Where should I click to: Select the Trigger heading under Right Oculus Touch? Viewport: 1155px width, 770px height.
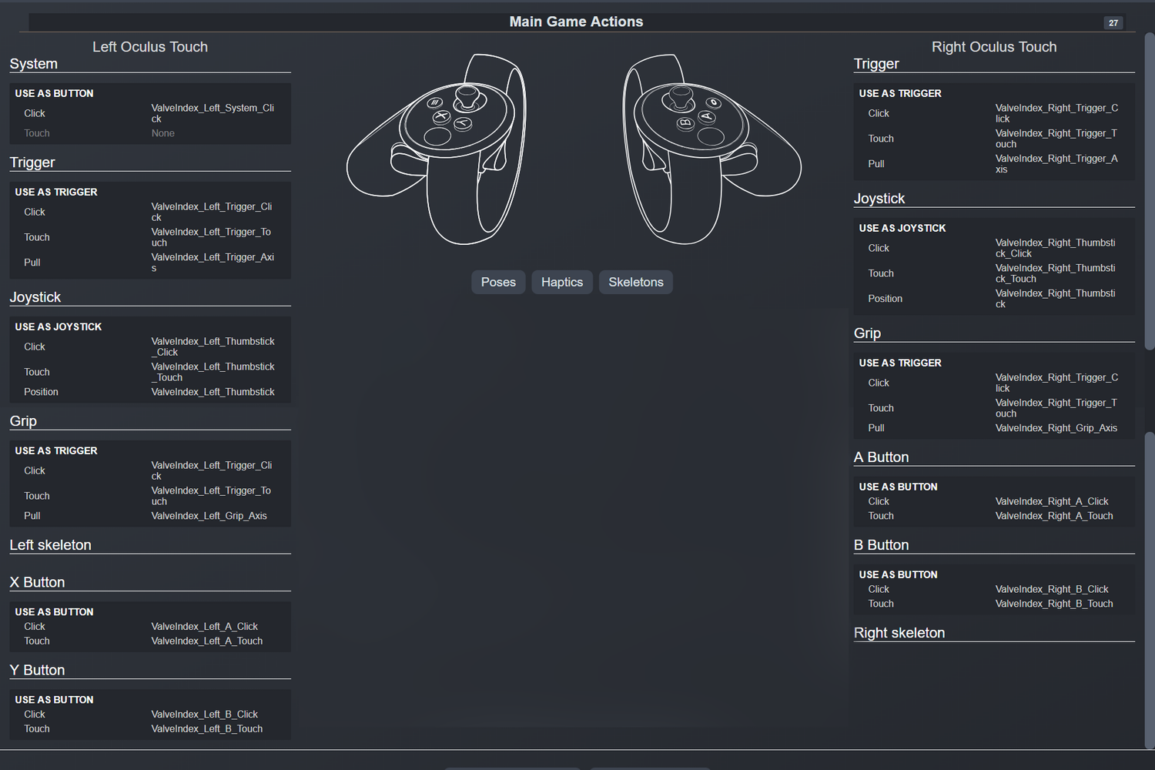[x=877, y=64]
